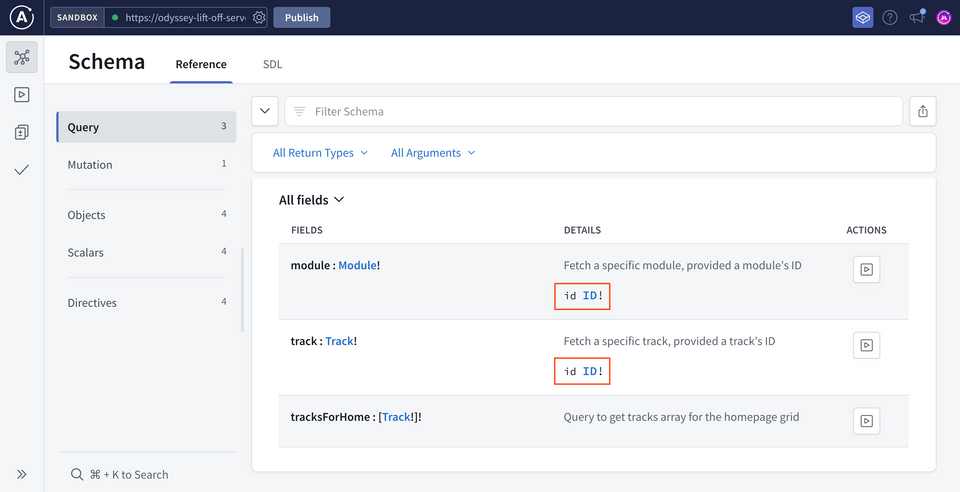
Task: Switch to the Reference tab
Action: coord(201,64)
